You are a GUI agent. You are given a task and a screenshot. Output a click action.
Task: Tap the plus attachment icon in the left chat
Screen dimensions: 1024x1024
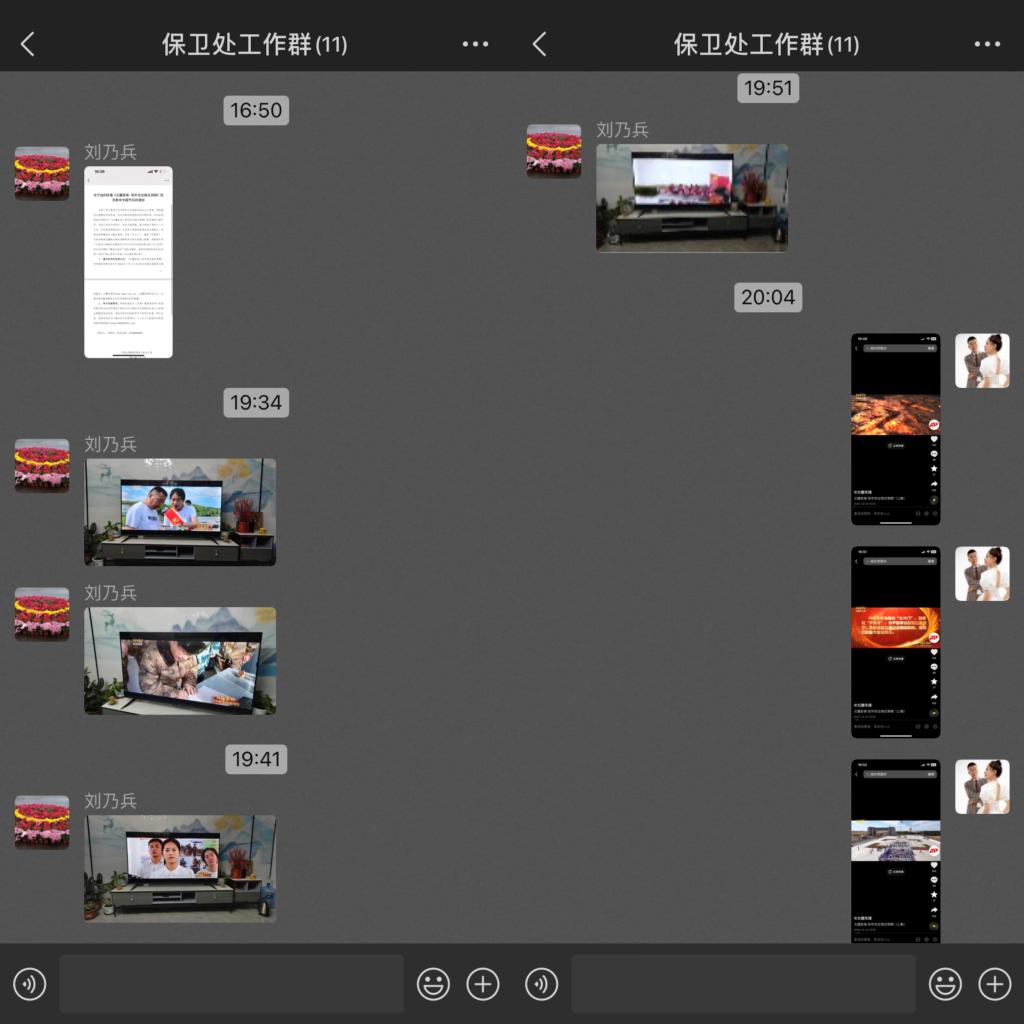click(483, 984)
